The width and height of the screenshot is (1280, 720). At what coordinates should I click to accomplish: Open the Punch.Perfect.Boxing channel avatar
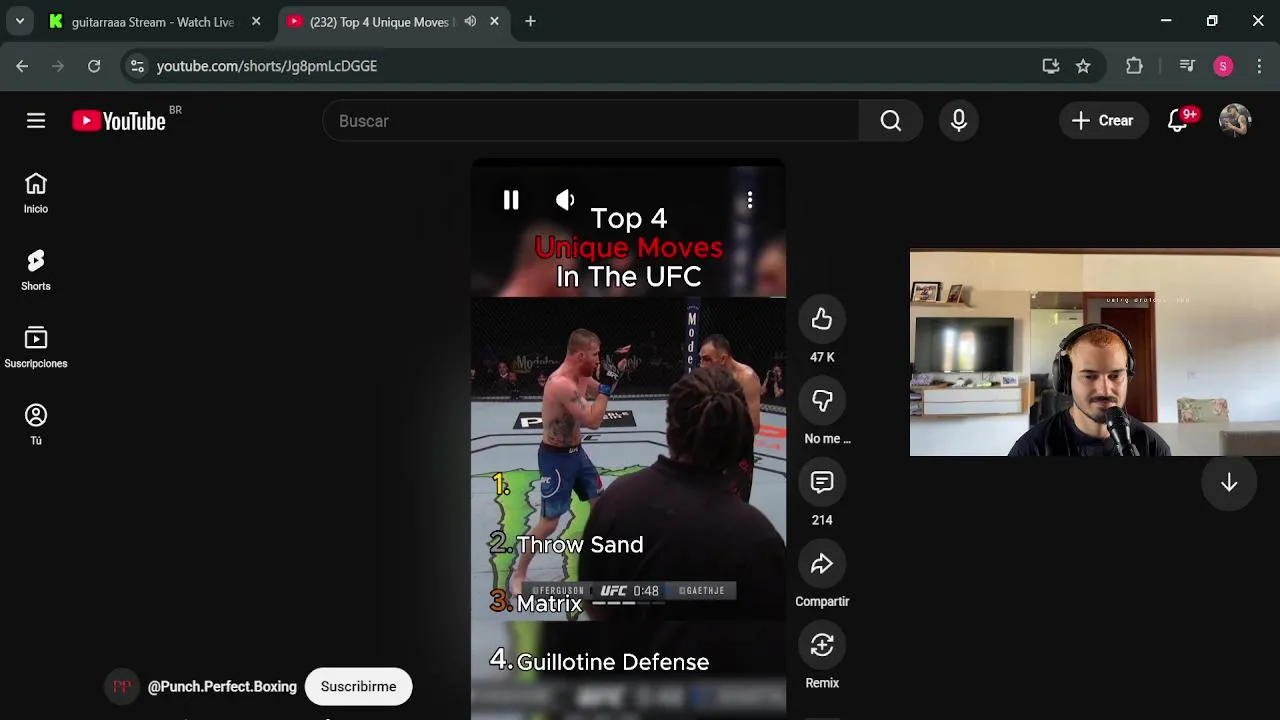tap(122, 686)
